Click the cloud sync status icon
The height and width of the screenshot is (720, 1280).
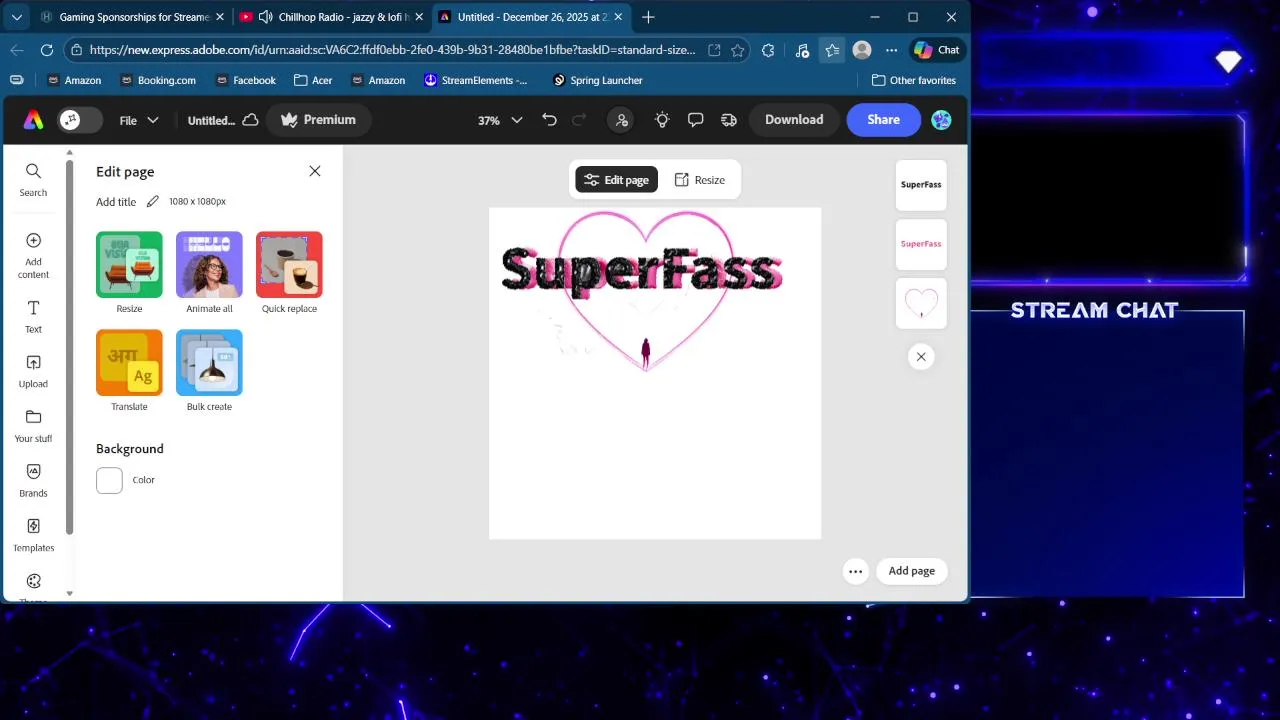pyautogui.click(x=251, y=120)
